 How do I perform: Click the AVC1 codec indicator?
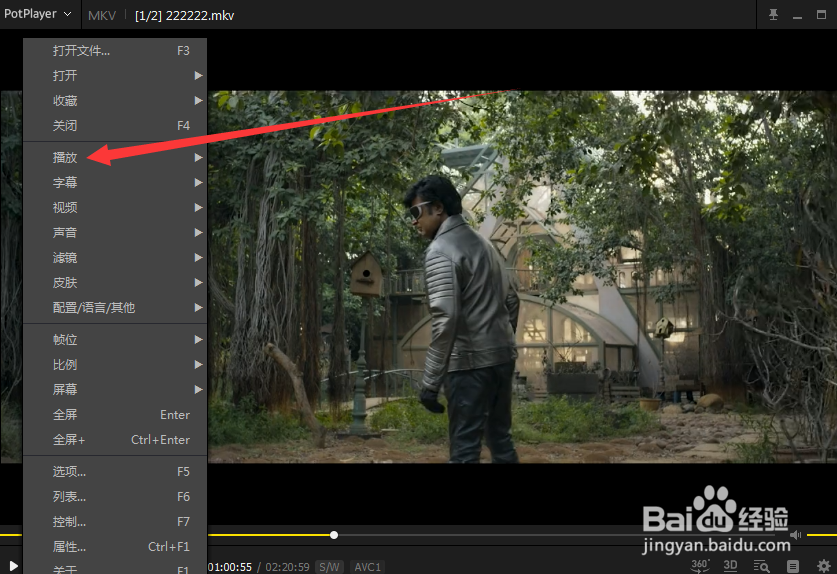click(367, 567)
